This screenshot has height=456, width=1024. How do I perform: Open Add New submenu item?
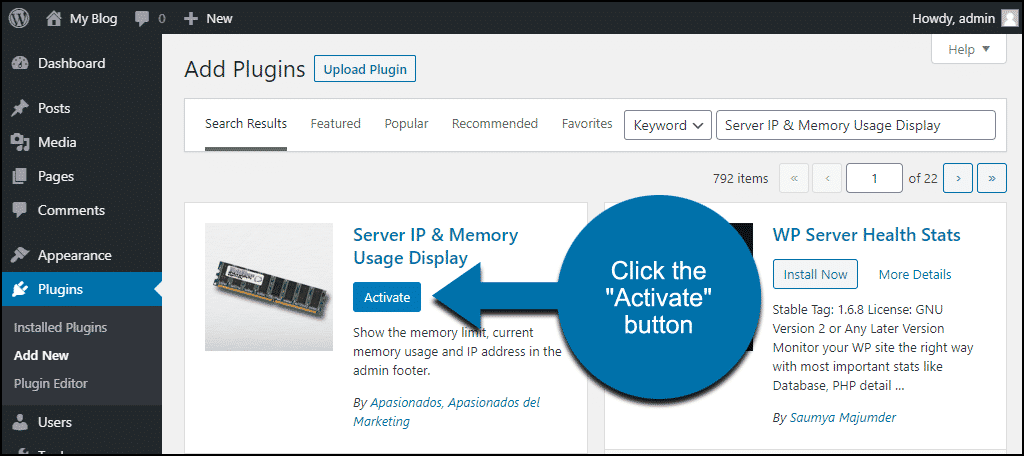coord(41,355)
